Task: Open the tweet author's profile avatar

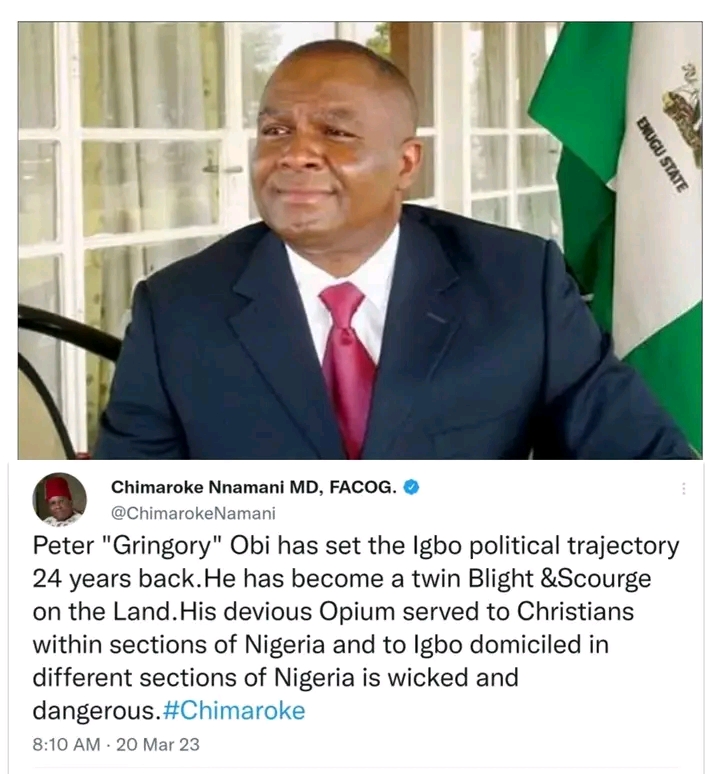Action: (x=60, y=499)
